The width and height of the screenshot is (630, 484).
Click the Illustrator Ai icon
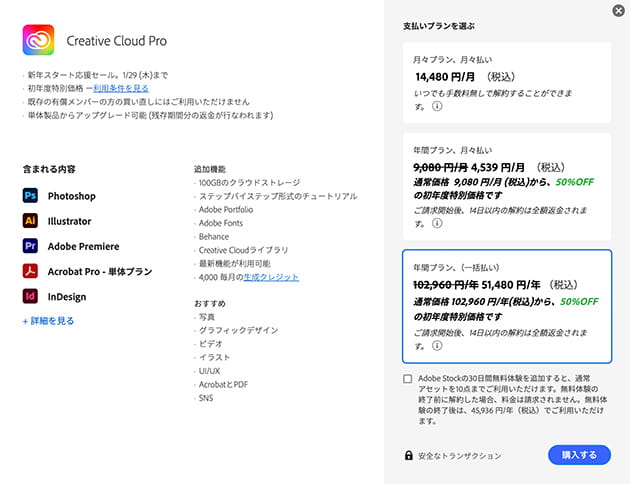30,221
